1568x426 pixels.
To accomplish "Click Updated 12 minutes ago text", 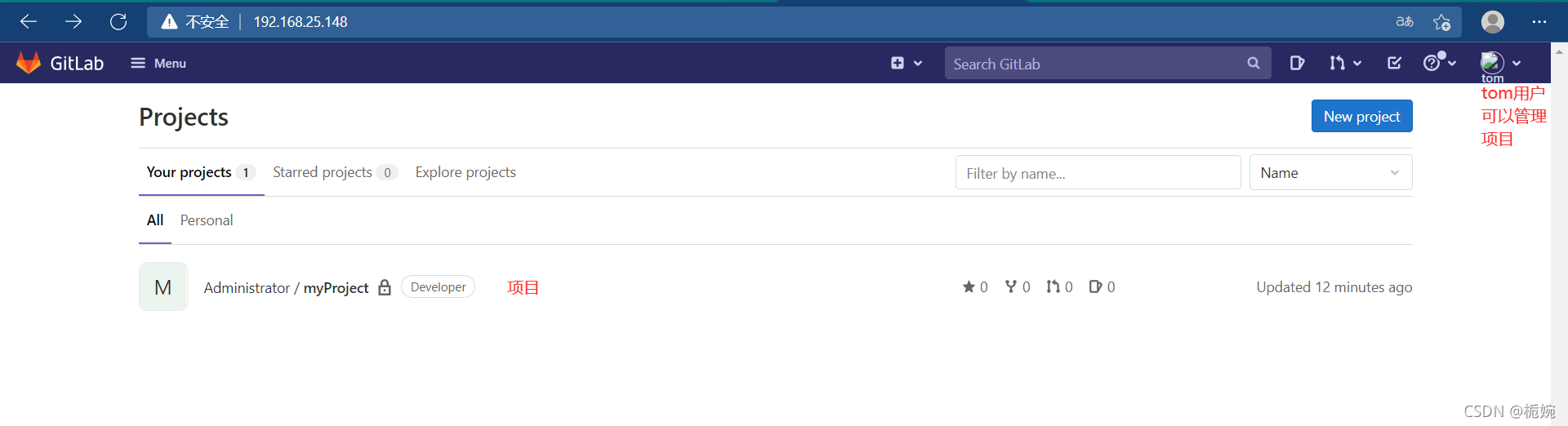I will (1334, 287).
